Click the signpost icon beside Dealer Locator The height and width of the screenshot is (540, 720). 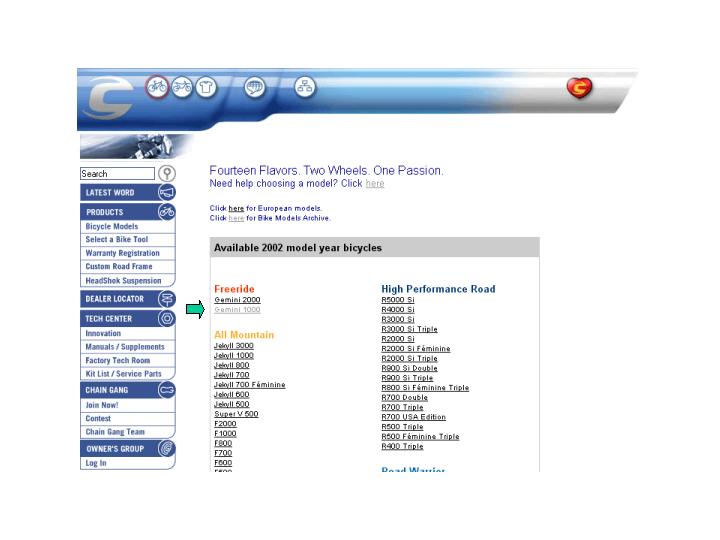[x=166, y=298]
